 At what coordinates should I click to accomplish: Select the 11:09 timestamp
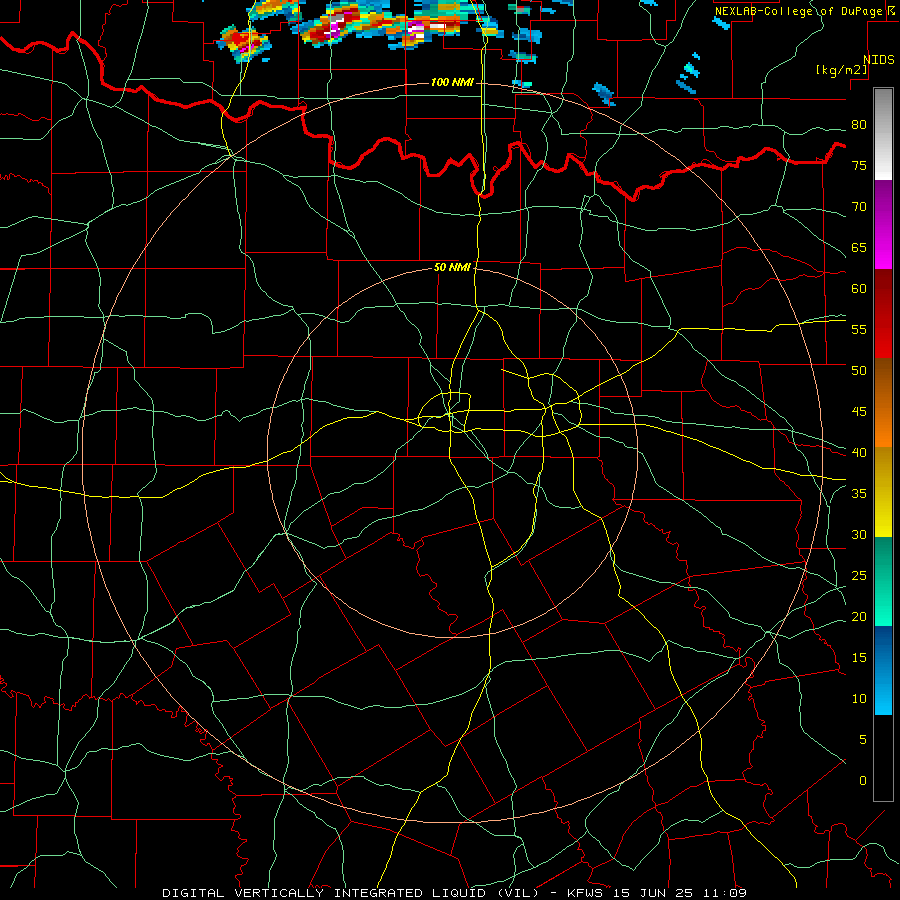pyautogui.click(x=725, y=893)
